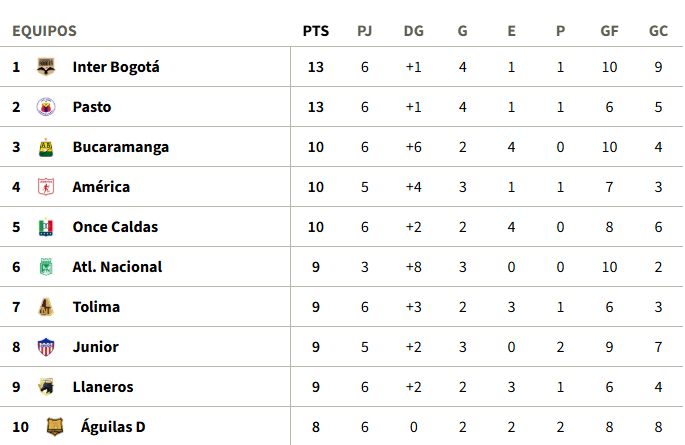Viewport: 685px width, 445px height.
Task: Click the Bucaramanga team crest
Action: (45, 147)
